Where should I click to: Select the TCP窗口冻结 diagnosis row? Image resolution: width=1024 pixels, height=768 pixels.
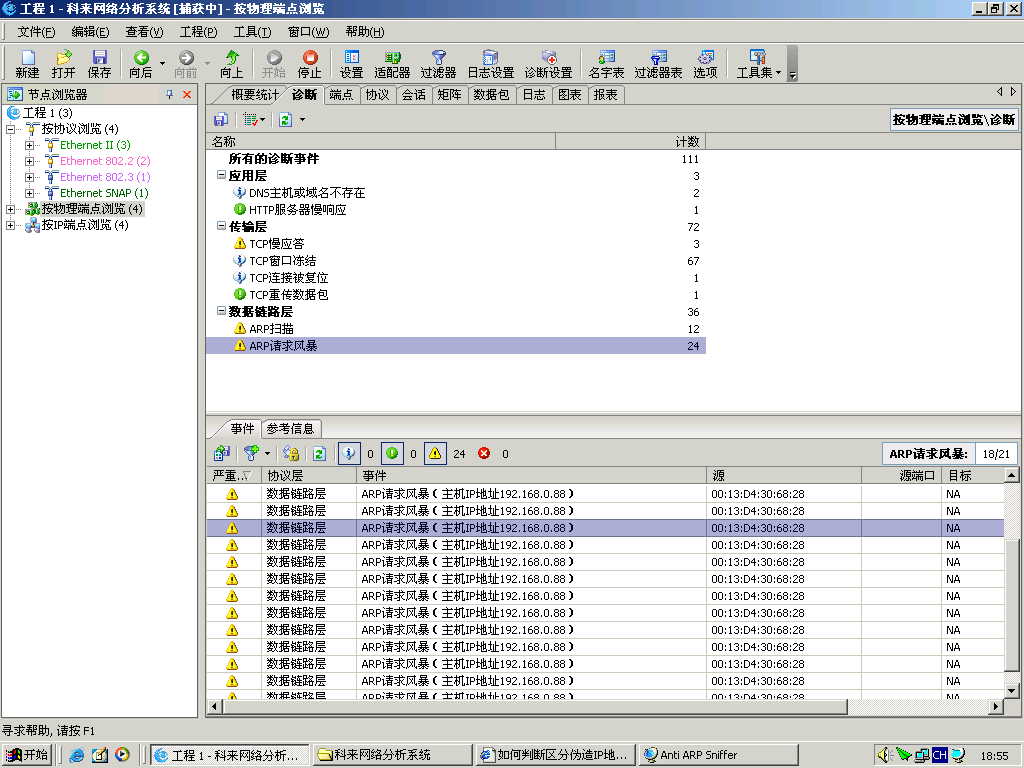tap(282, 261)
